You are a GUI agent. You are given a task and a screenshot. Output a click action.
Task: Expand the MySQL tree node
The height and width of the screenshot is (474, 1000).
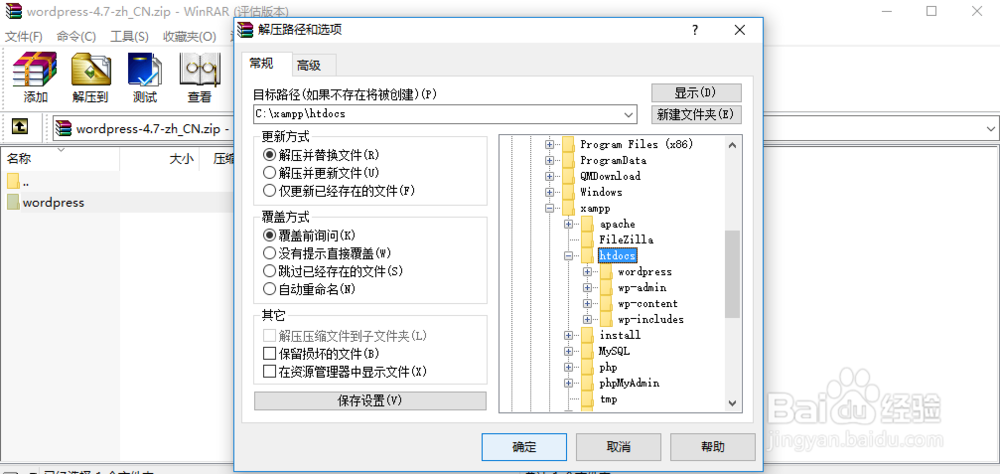click(568, 352)
